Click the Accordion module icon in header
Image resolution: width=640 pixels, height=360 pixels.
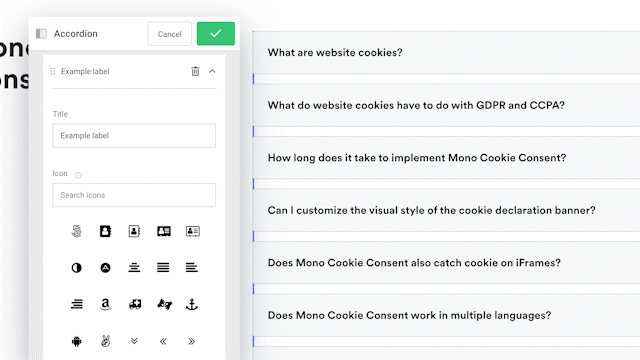pos(41,33)
